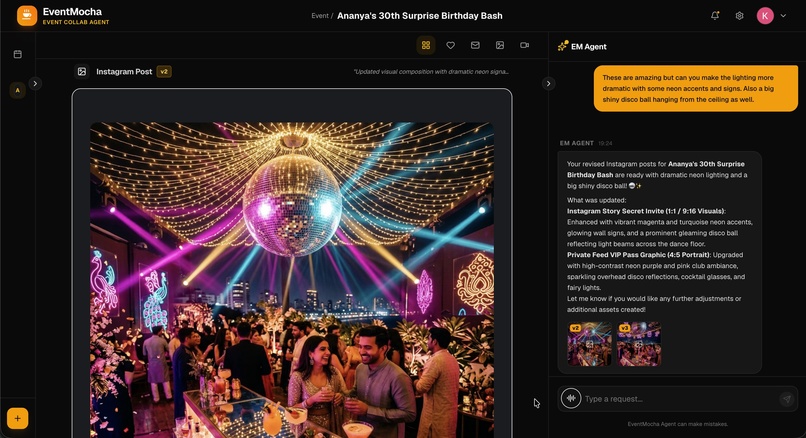806x438 pixels.
Task: Click the Instagram Post image icon
Action: point(82,71)
